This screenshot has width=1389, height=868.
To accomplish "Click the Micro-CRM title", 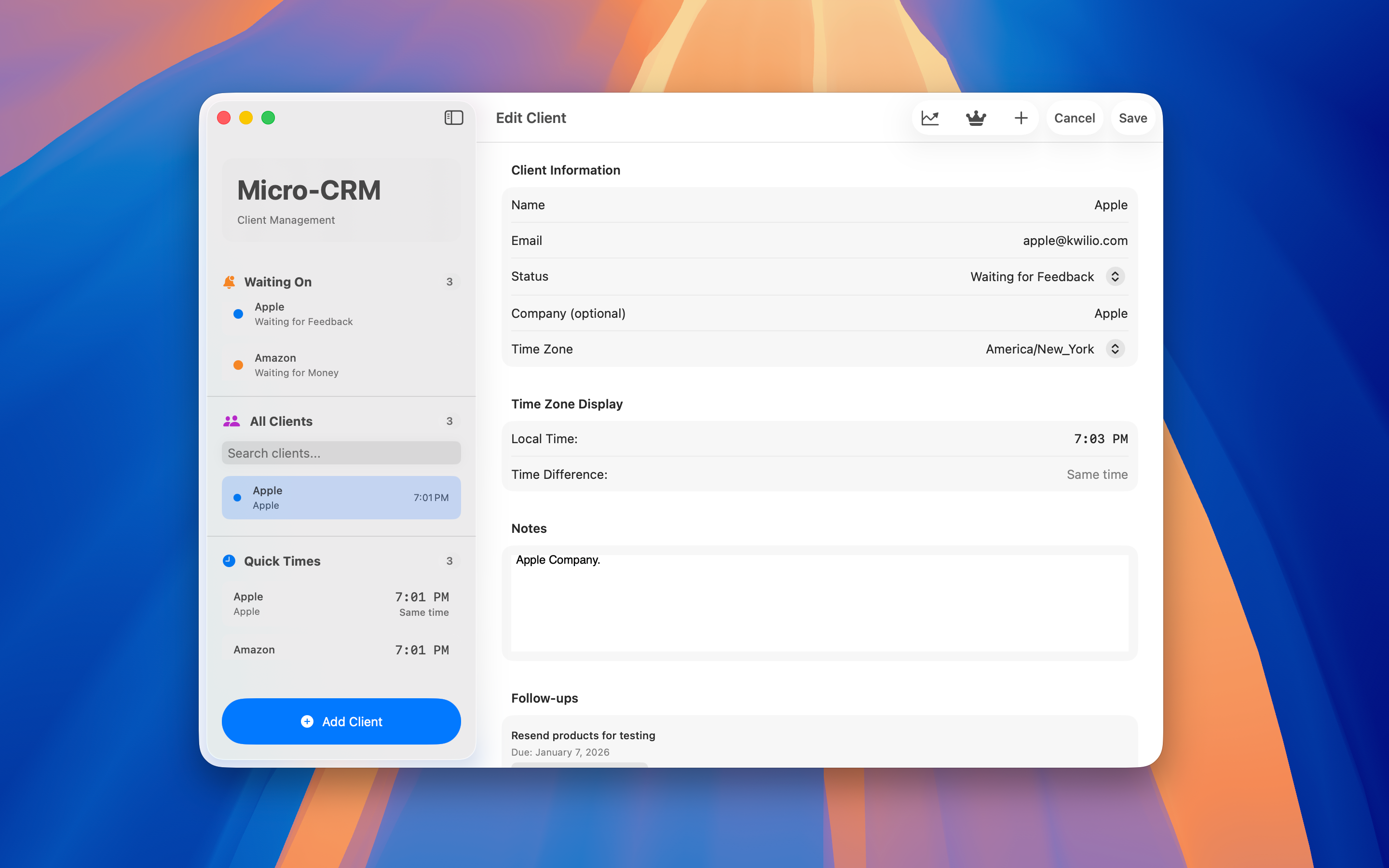I will tap(309, 190).
